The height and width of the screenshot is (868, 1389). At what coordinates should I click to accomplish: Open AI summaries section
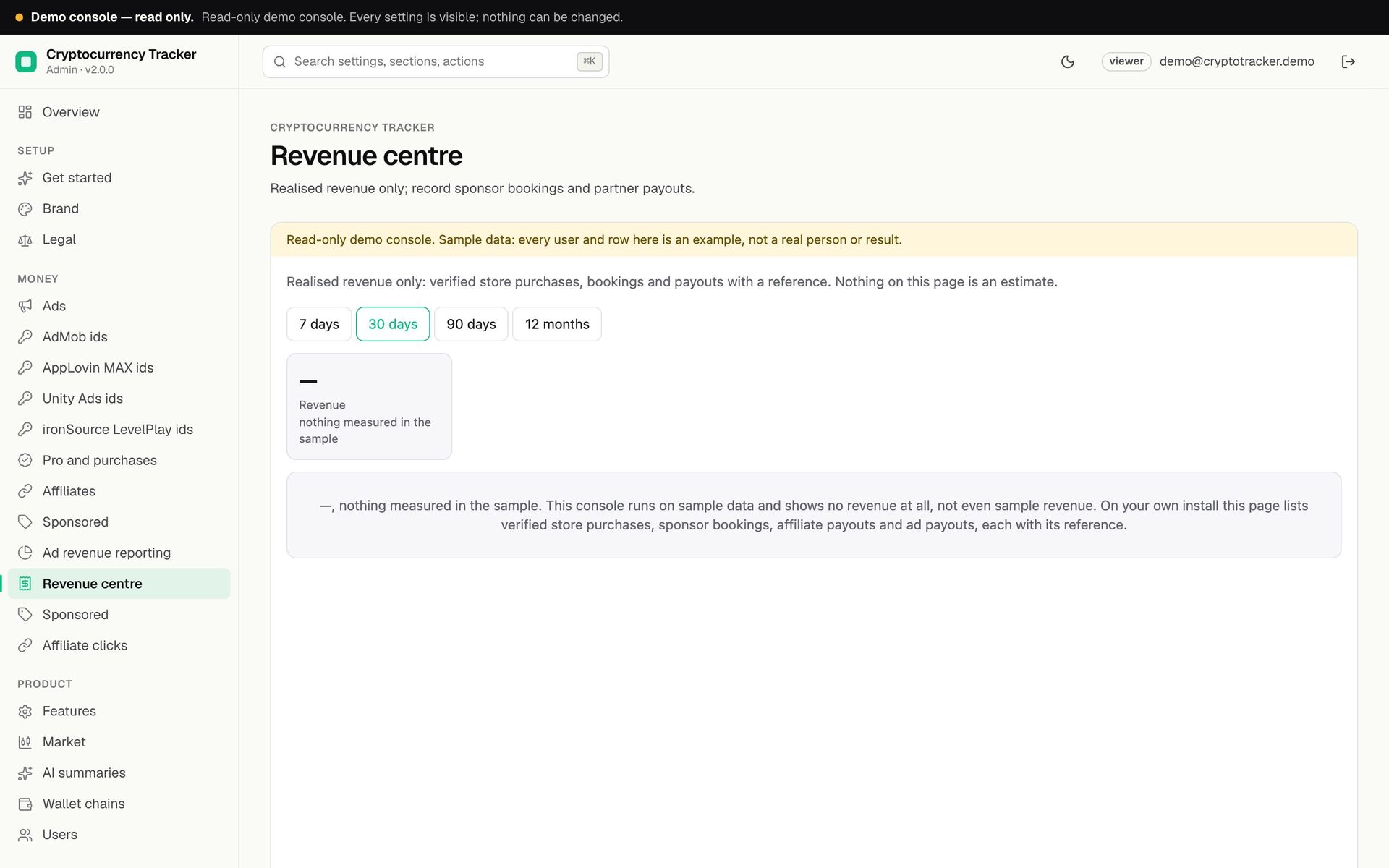(119, 773)
